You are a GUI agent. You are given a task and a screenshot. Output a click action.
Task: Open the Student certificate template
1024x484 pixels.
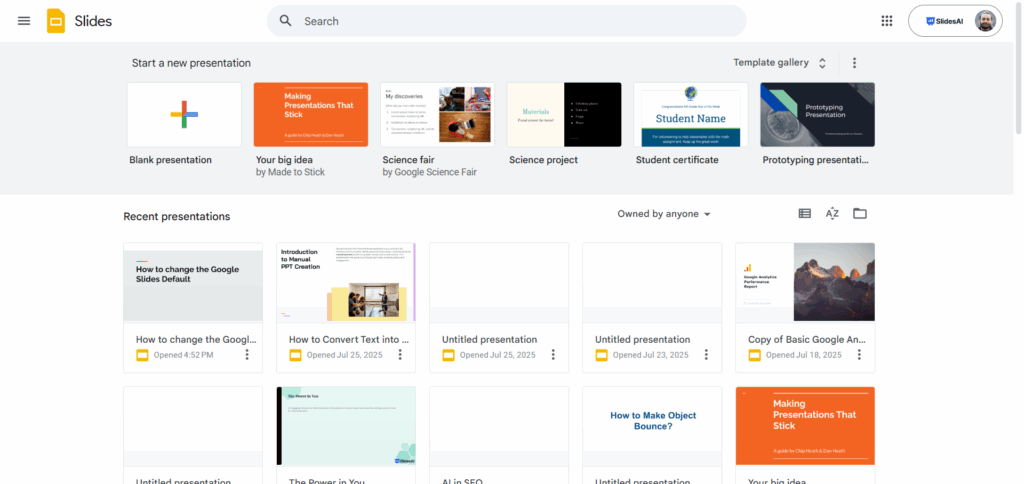point(690,115)
